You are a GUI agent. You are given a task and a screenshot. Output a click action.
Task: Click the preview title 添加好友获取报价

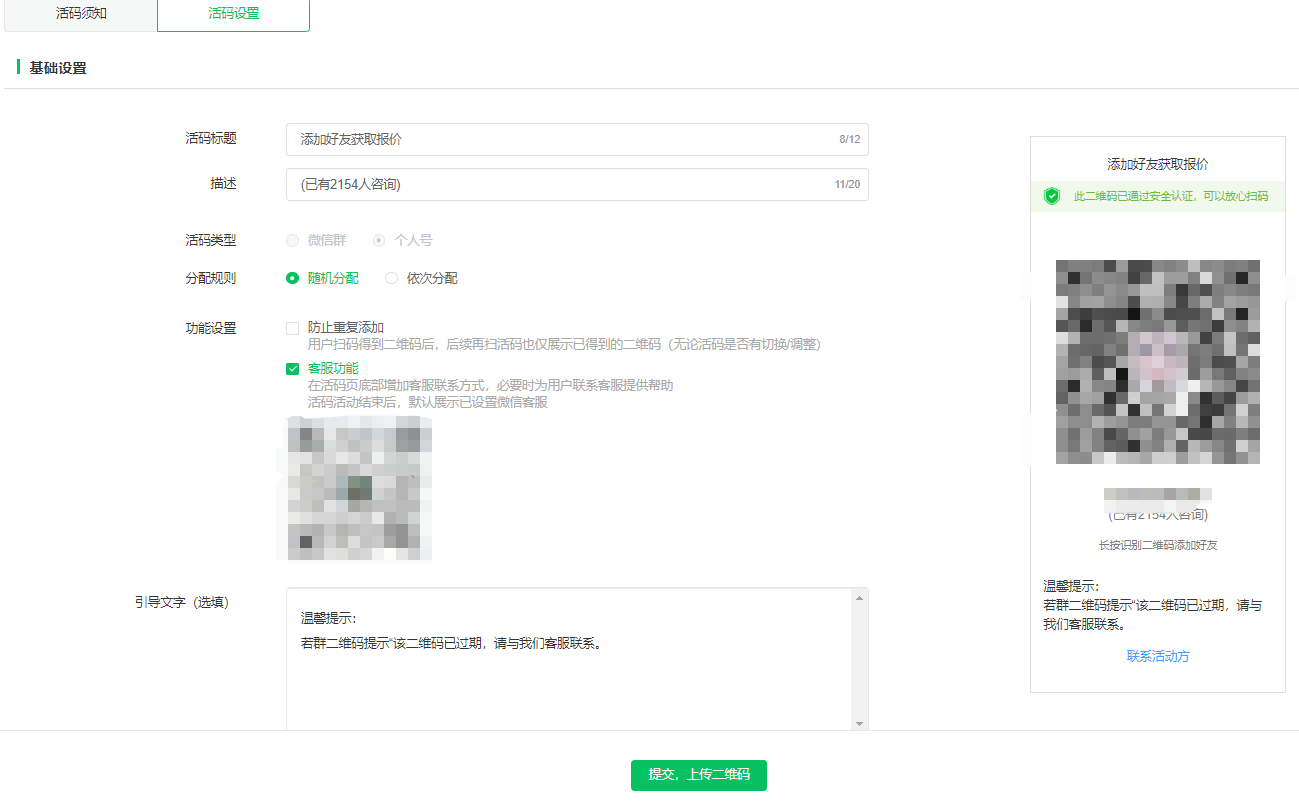(x=1158, y=164)
